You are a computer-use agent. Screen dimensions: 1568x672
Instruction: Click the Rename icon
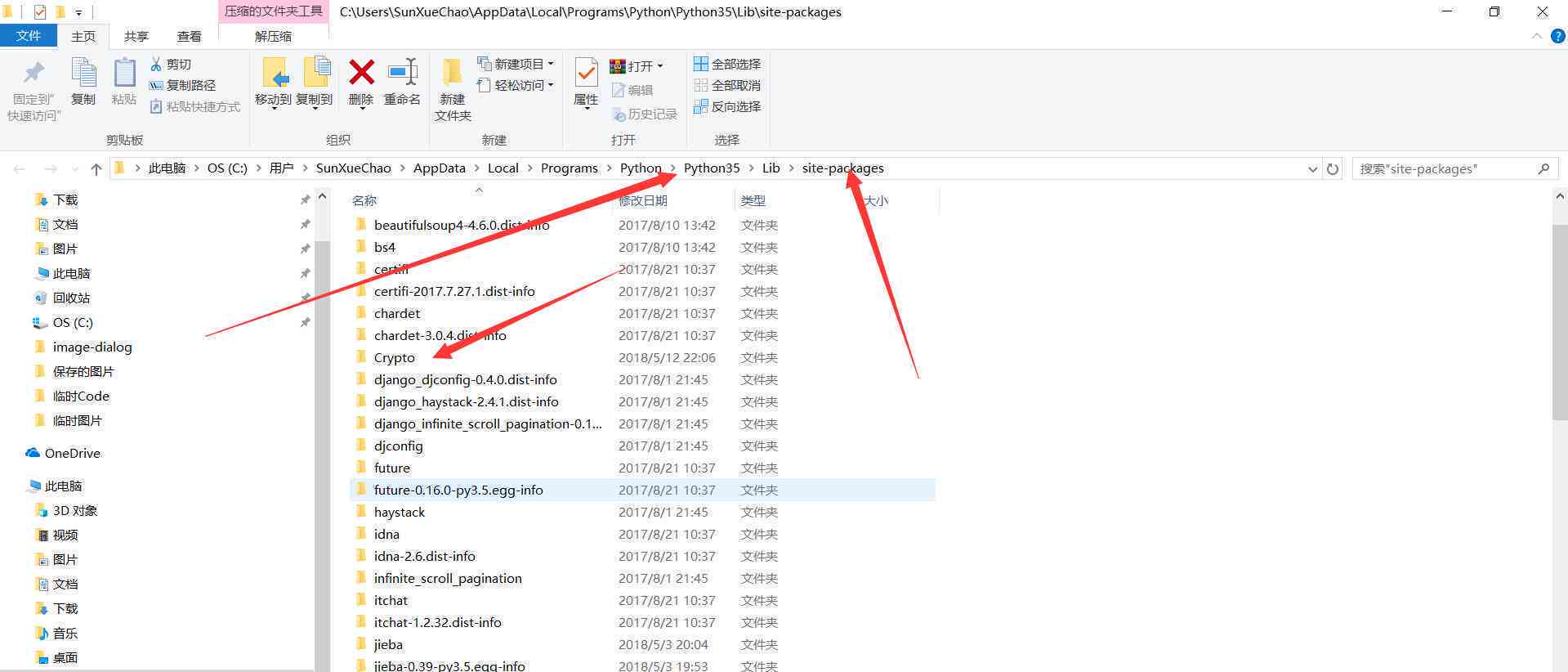[x=402, y=73]
